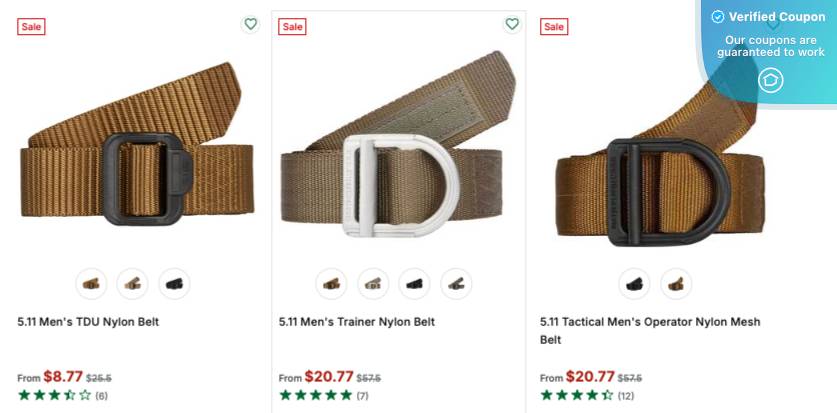Open the 5.11 Tactical Men's Operator Nylon Mesh Belt link
This screenshot has height=413, width=837.
click(x=650, y=331)
